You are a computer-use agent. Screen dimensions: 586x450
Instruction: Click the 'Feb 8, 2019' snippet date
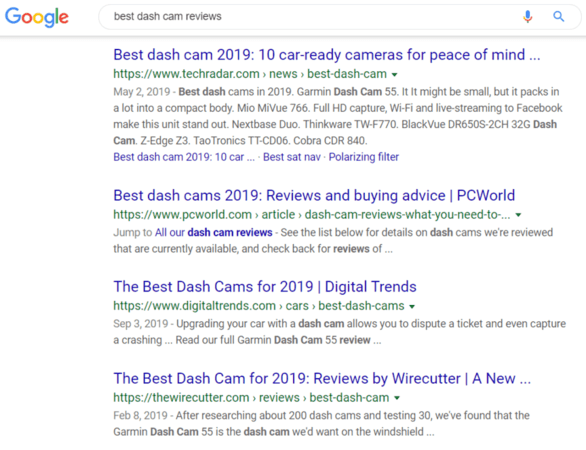tap(140, 416)
